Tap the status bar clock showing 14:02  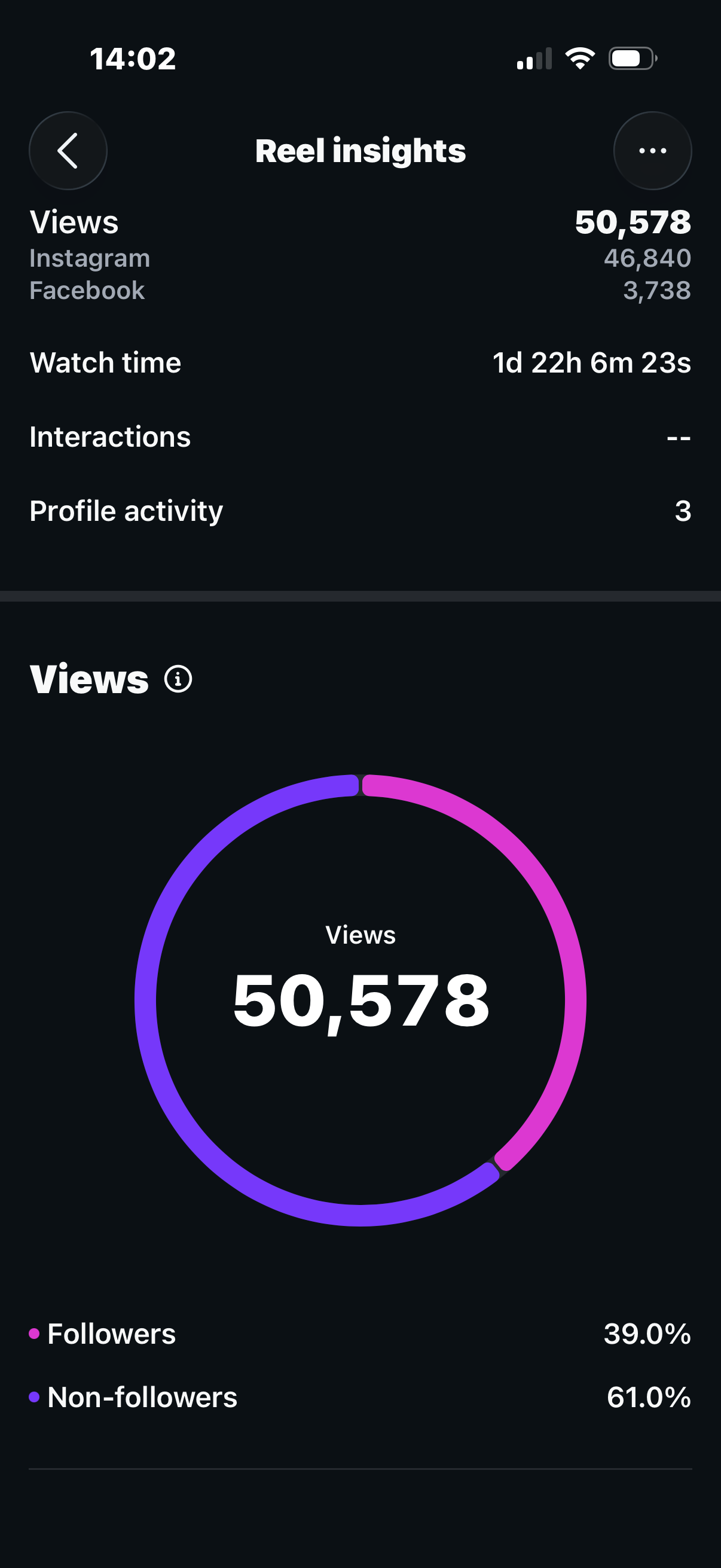(133, 59)
